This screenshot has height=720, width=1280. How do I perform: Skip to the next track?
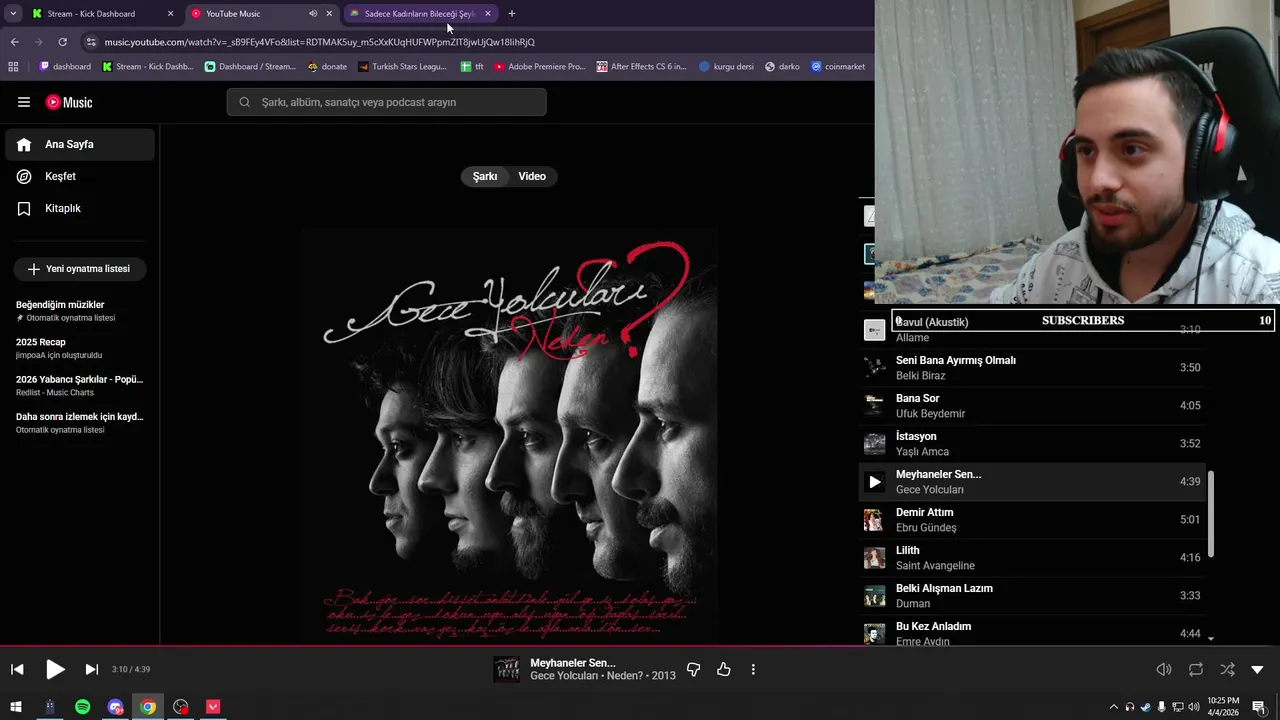(x=91, y=669)
